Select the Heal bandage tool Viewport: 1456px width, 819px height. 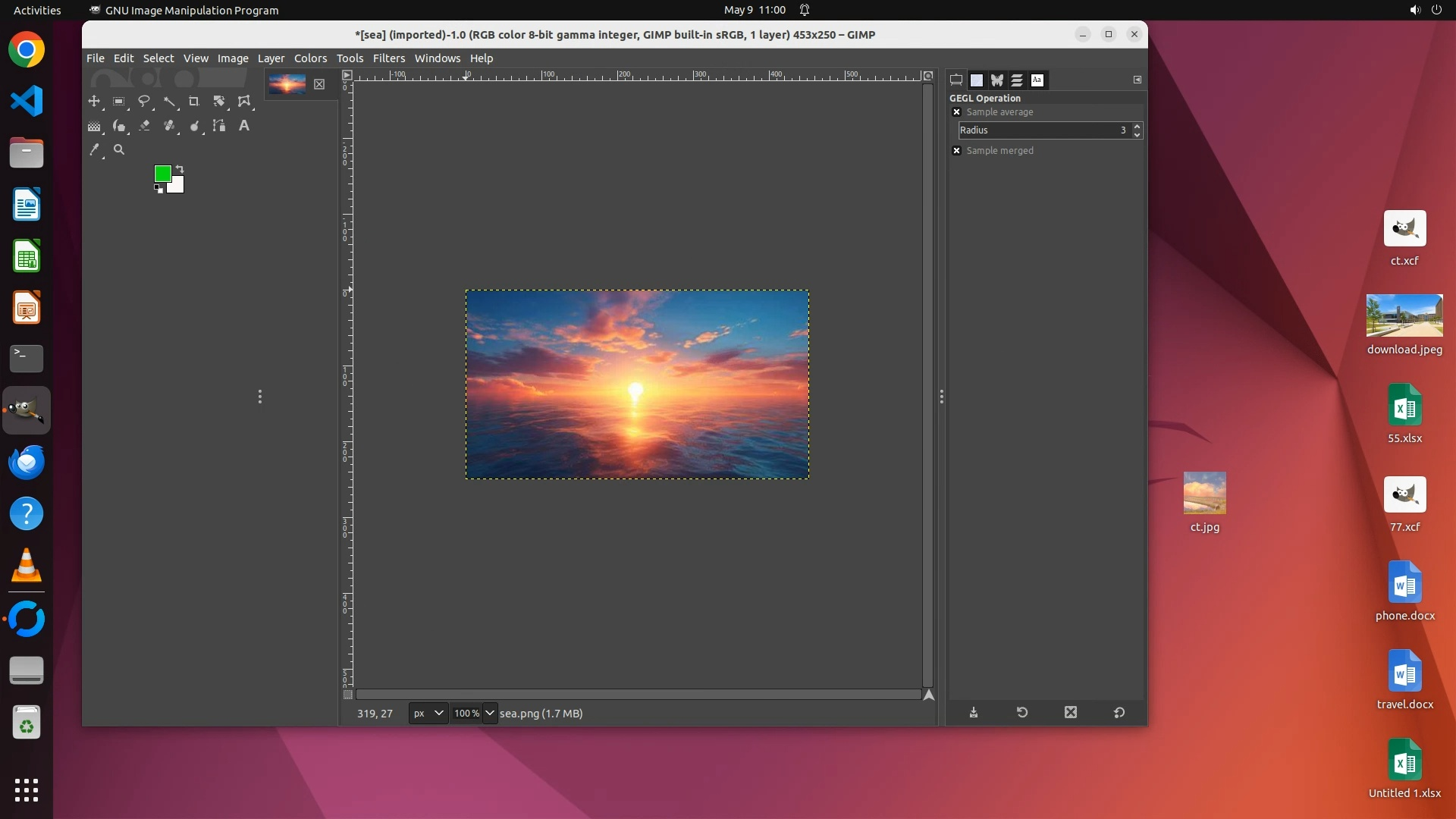pos(169,126)
